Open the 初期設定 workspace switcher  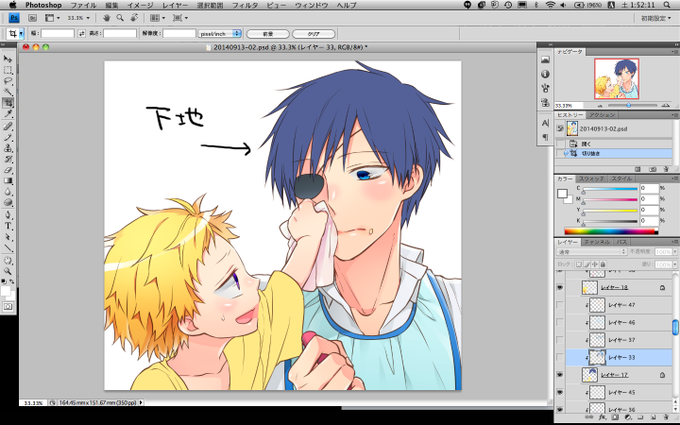(x=656, y=18)
